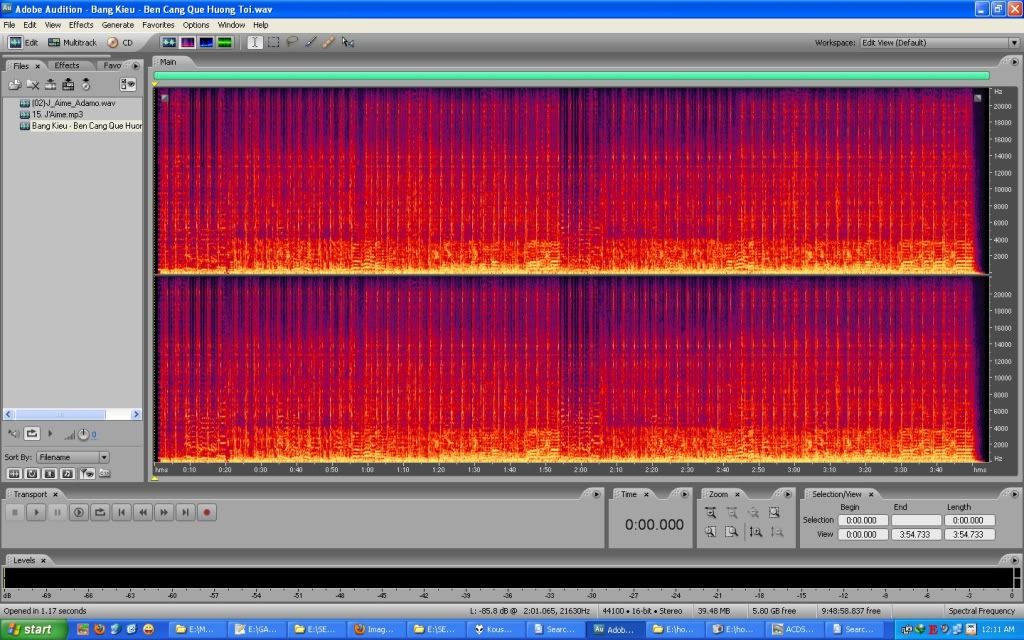Select the Time Selection tool
Viewport: 1024px width, 640px height.
[x=255, y=42]
